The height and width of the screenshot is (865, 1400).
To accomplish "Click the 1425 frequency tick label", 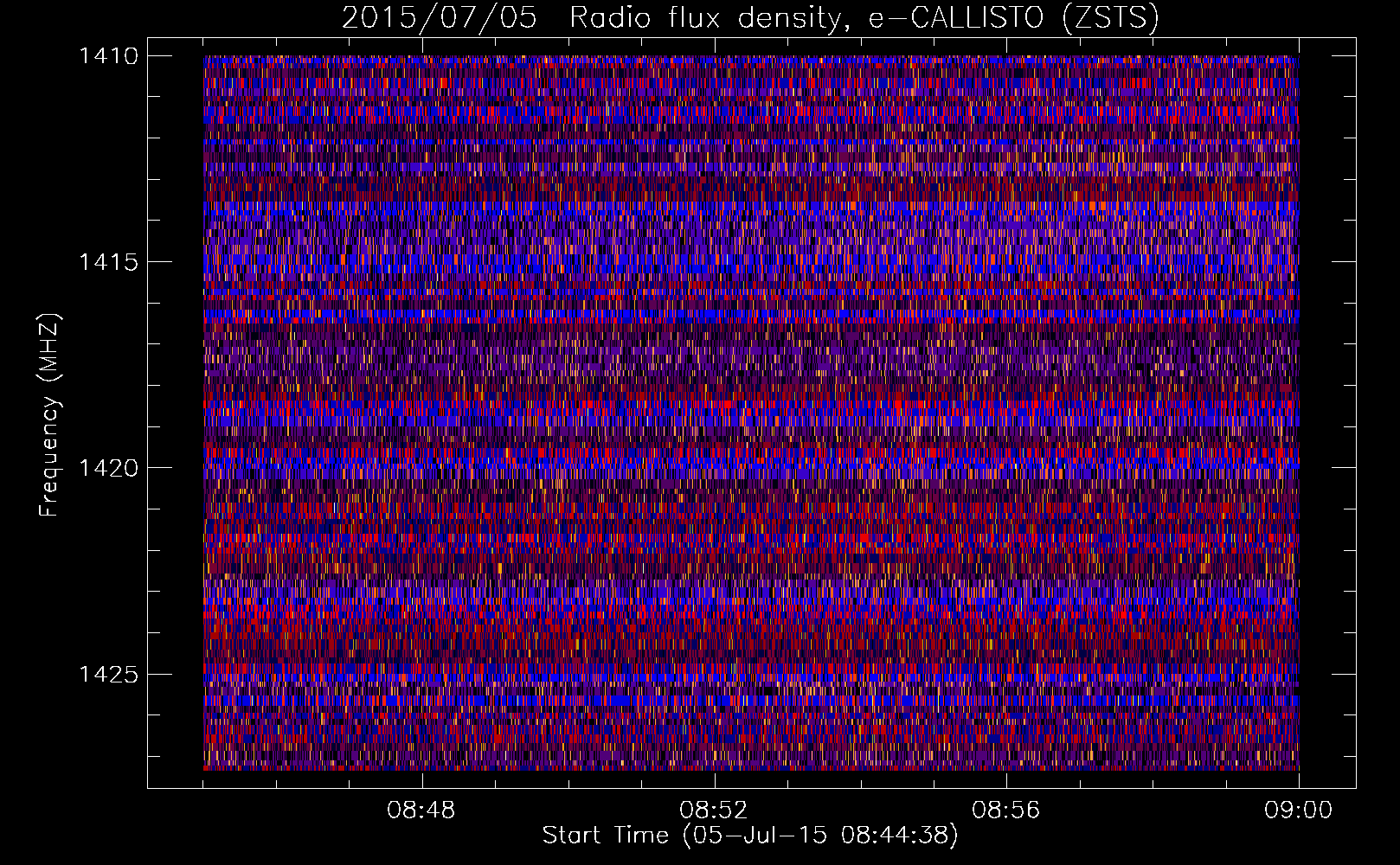I will (108, 674).
